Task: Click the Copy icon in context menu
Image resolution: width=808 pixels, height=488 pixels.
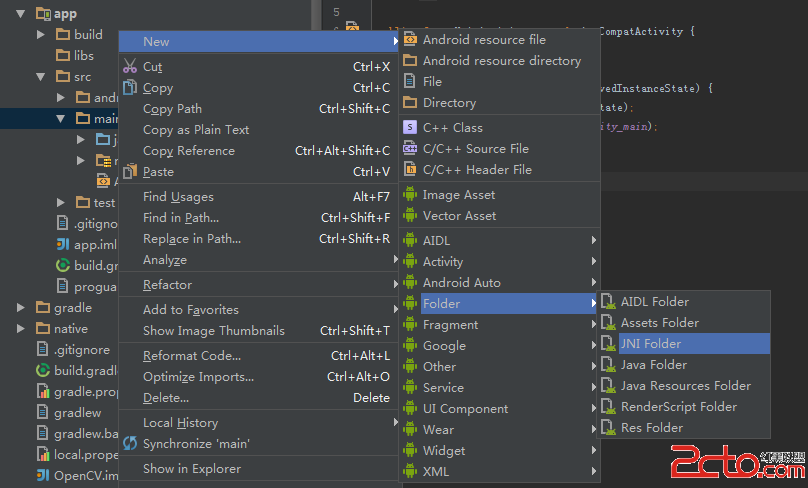Action: [x=130, y=88]
